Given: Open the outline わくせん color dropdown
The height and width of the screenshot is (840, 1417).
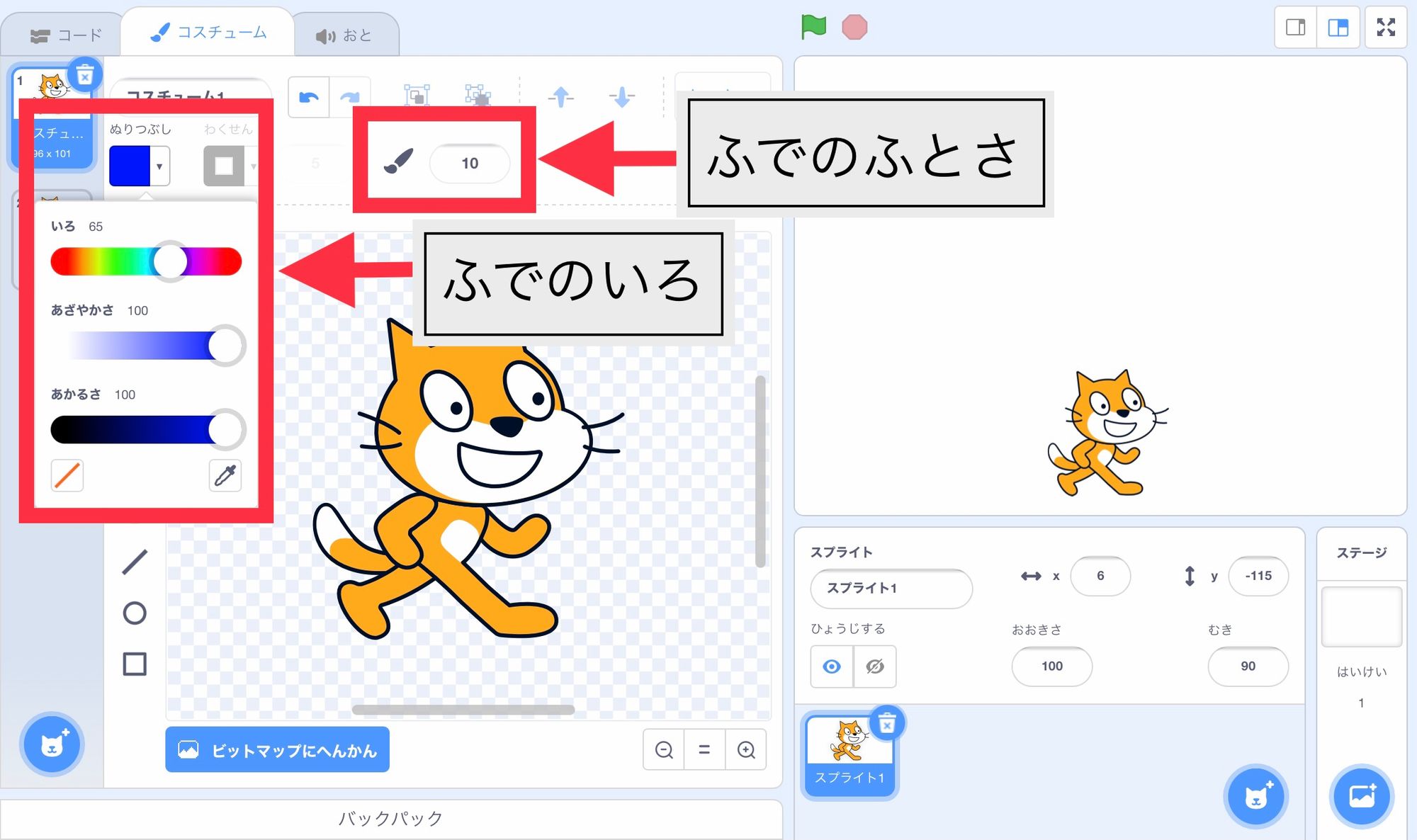Looking at the screenshot, I should click(x=230, y=166).
